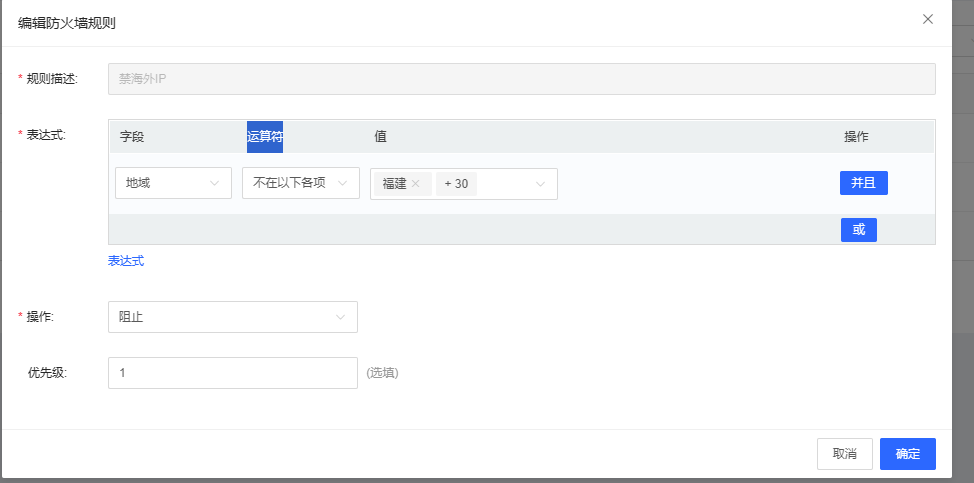Select the 福建 tag label
The image size is (974, 483).
click(x=394, y=184)
